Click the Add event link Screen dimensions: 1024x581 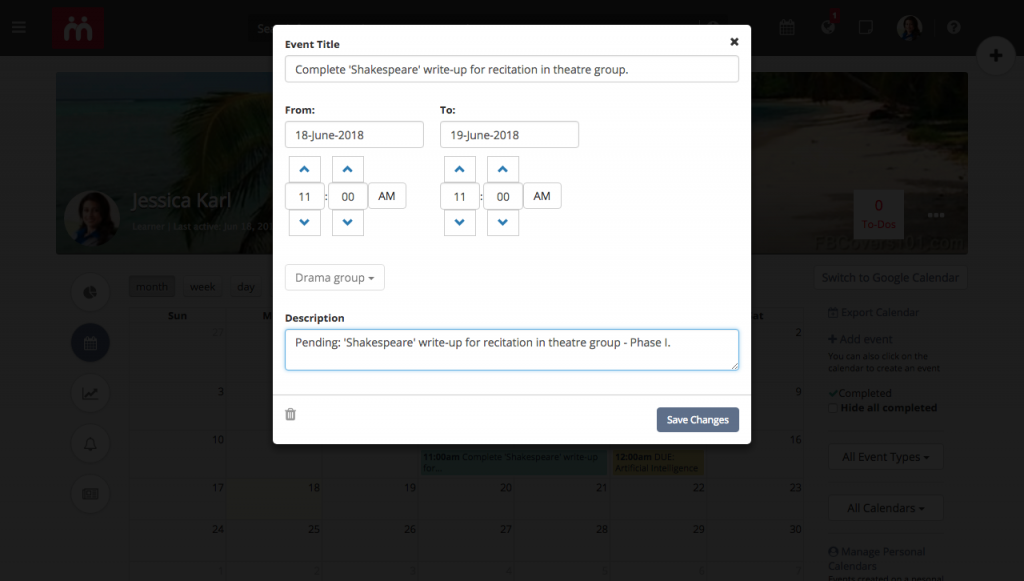[x=860, y=339]
